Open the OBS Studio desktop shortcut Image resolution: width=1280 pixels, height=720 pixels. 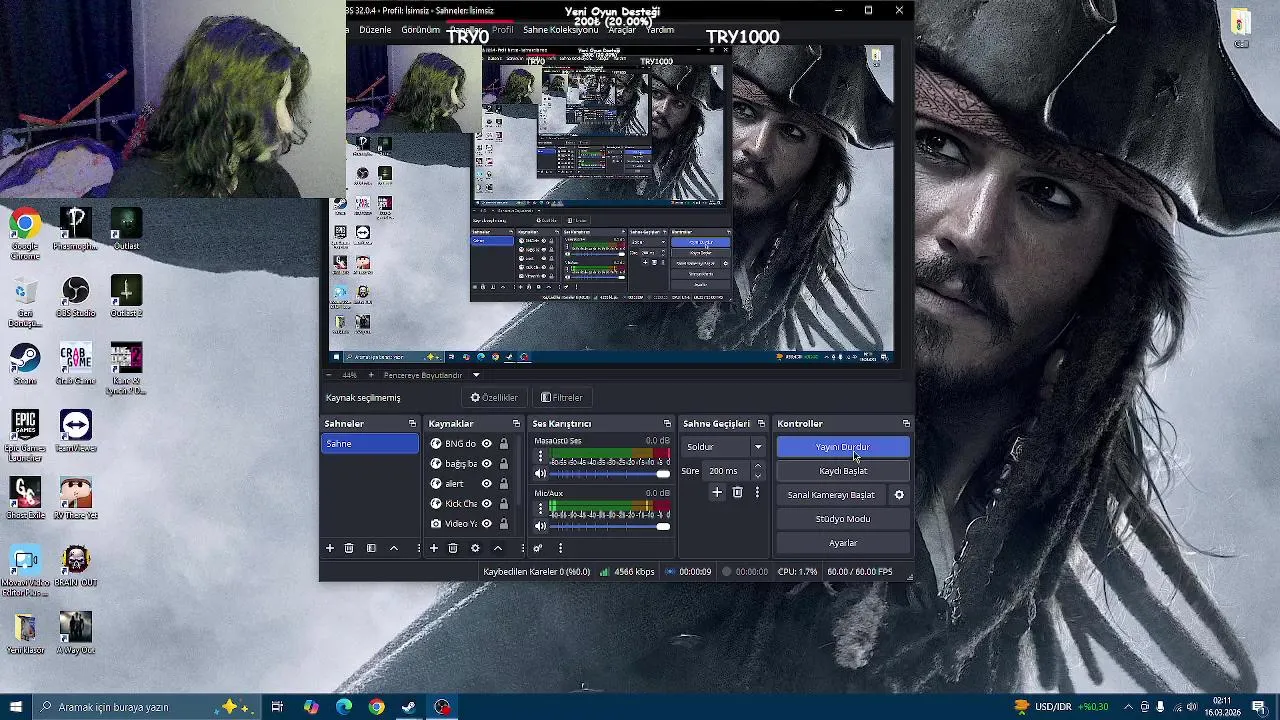(75, 297)
